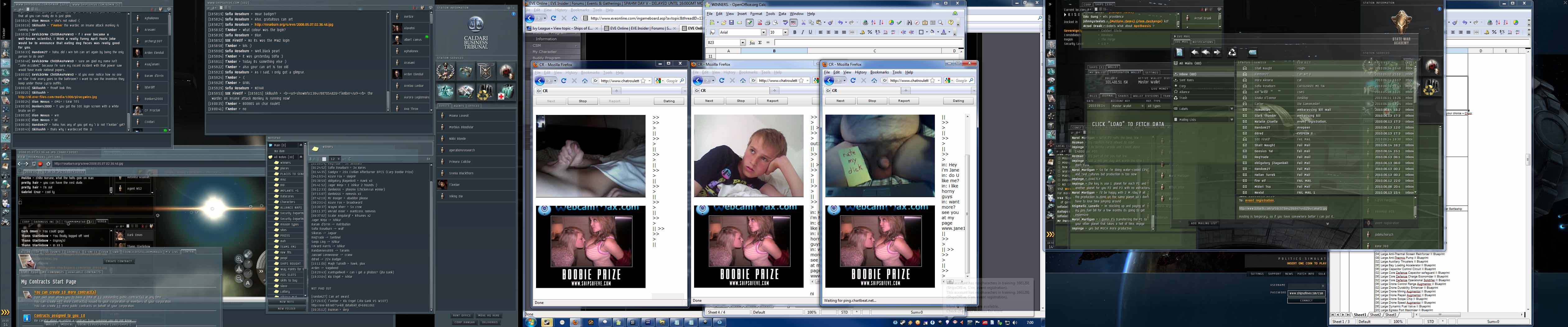This screenshot has height=327, width=1568.
Task: Click Windows Start button on taskbar
Action: [x=531, y=322]
